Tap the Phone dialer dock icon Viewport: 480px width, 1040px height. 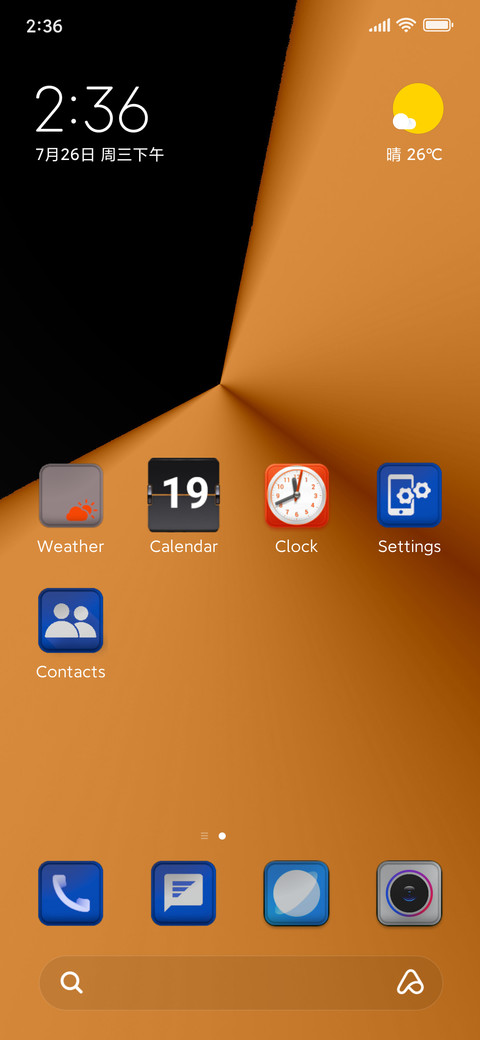pos(71,893)
